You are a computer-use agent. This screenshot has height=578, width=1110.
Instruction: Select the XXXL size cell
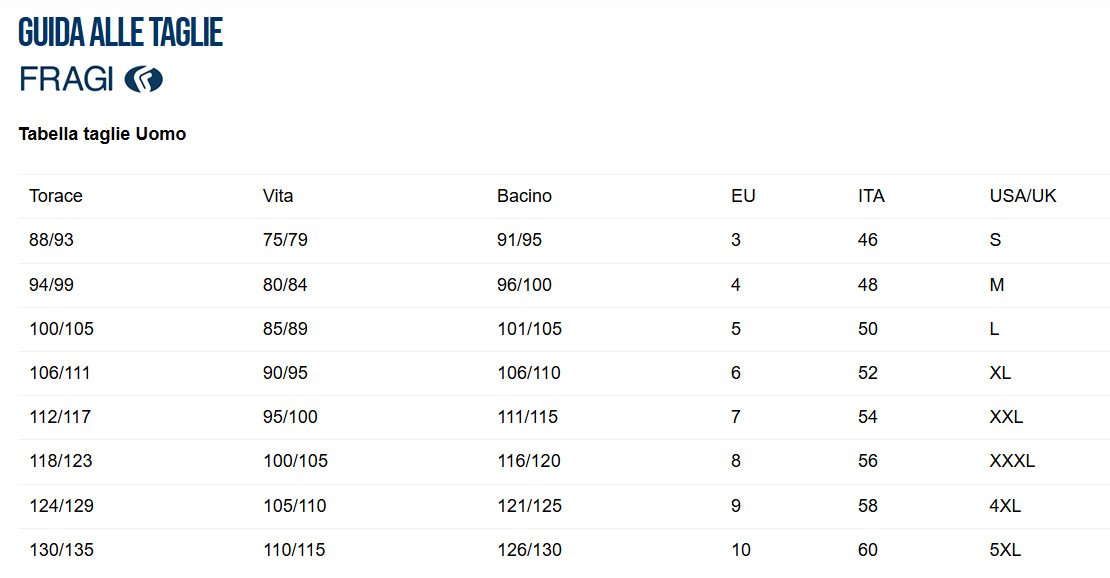1012,461
